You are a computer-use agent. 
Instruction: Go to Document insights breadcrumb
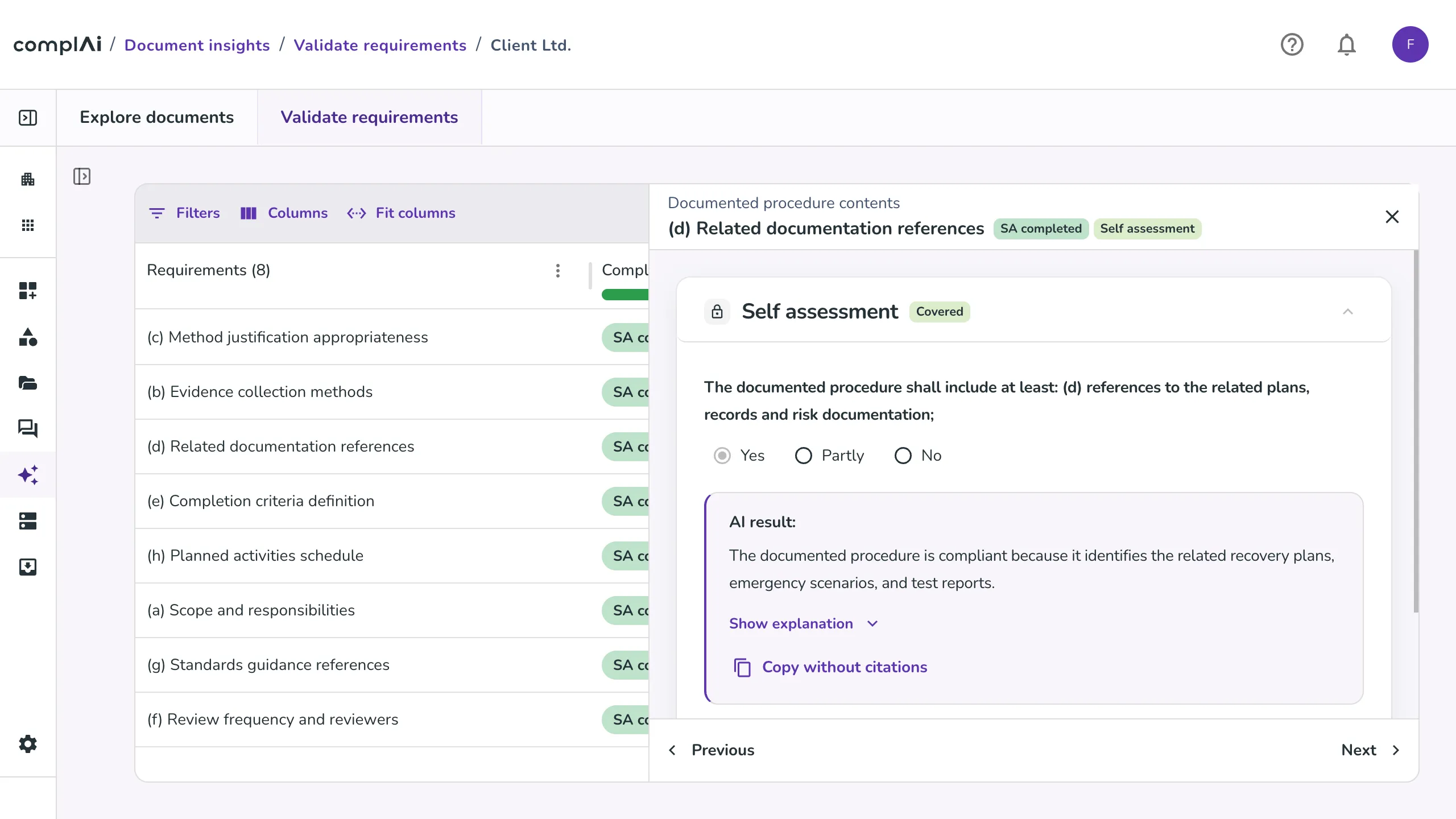[x=197, y=45]
